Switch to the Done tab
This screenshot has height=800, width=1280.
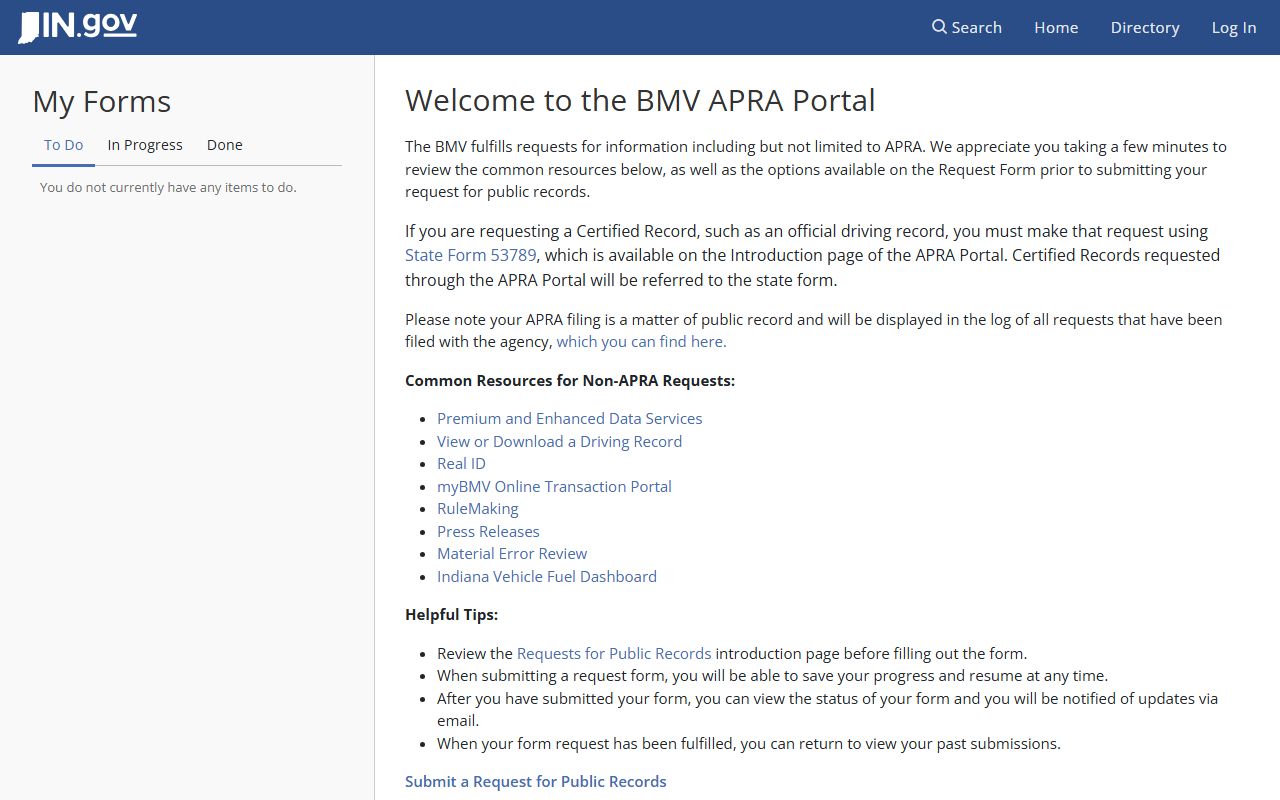point(225,145)
